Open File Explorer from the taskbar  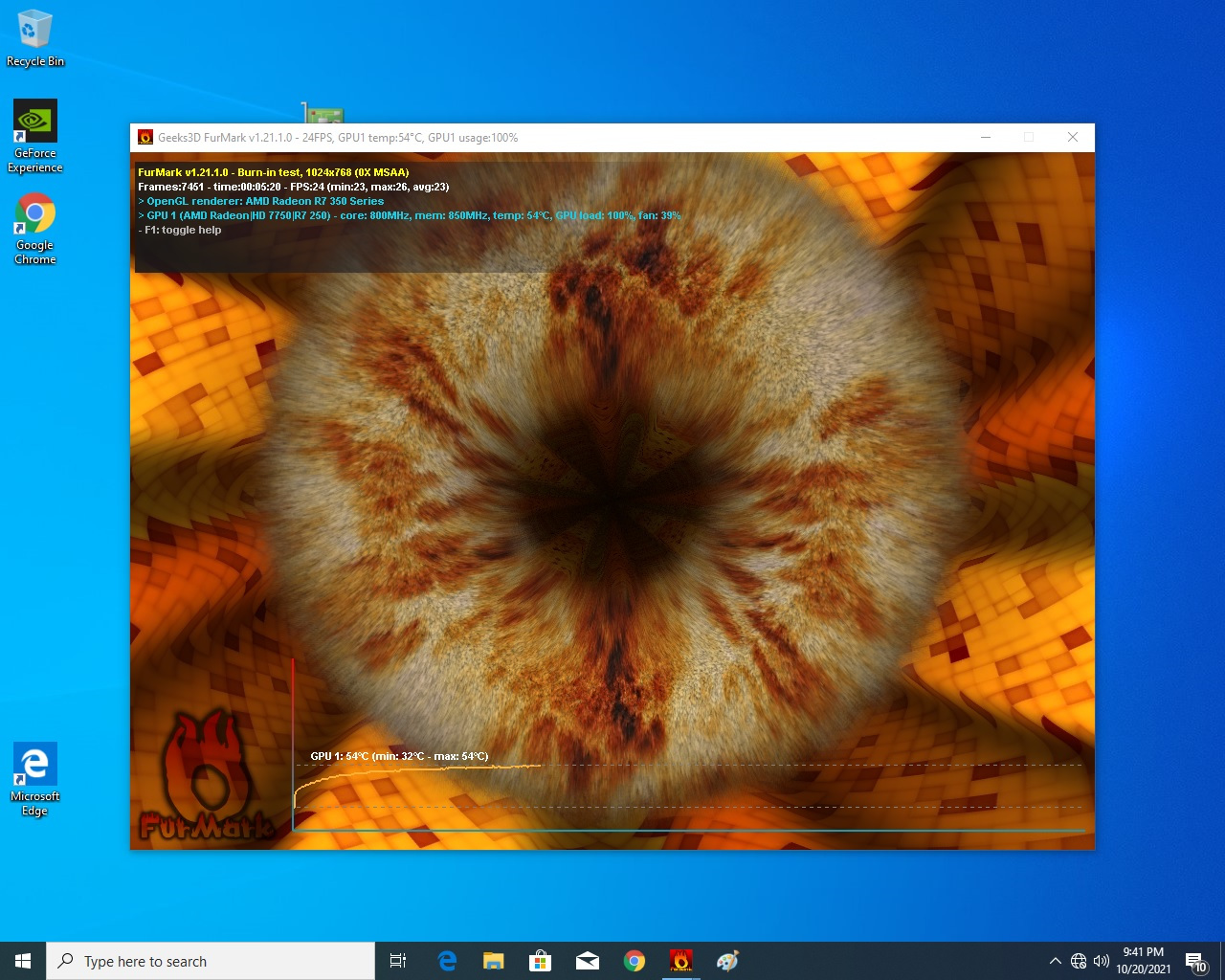tap(493, 961)
